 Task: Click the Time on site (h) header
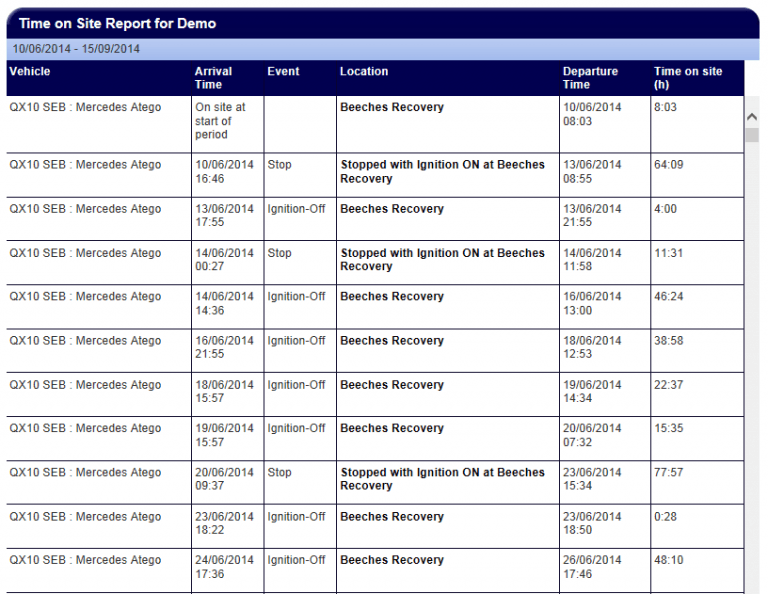[688, 78]
